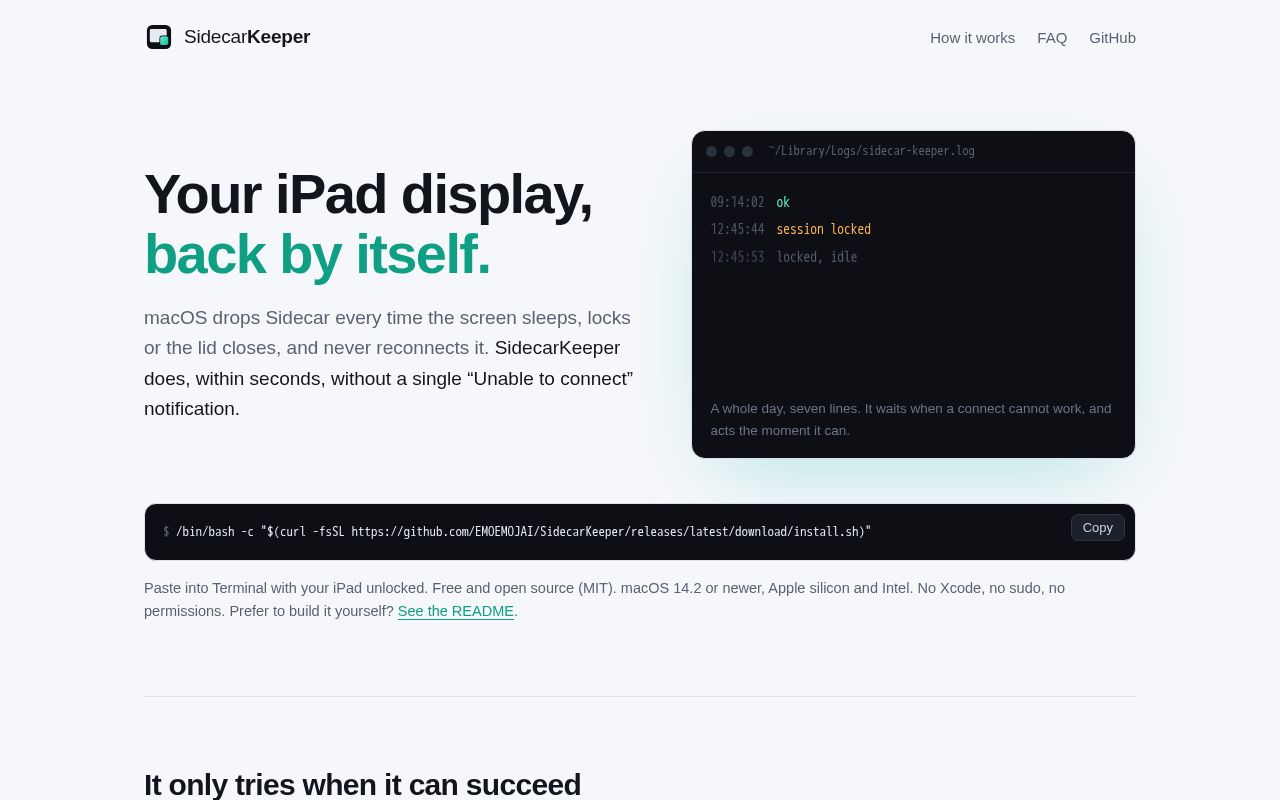Copy the install command with Copy button

tap(1097, 527)
